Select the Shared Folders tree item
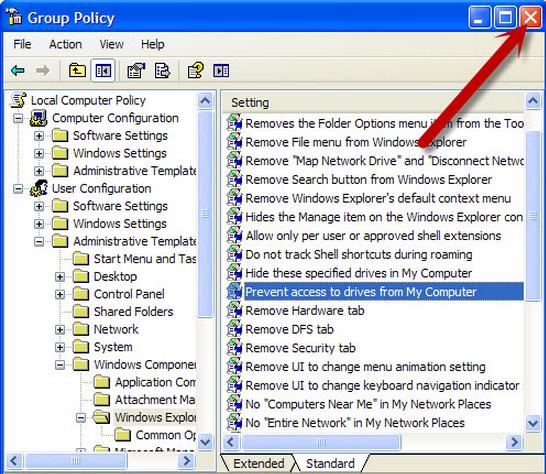 133,311
